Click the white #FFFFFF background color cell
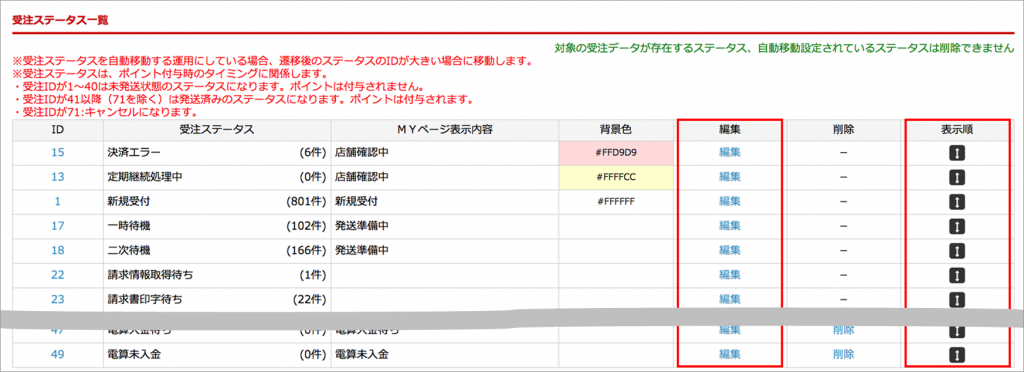The height and width of the screenshot is (372, 1024). pos(616,201)
